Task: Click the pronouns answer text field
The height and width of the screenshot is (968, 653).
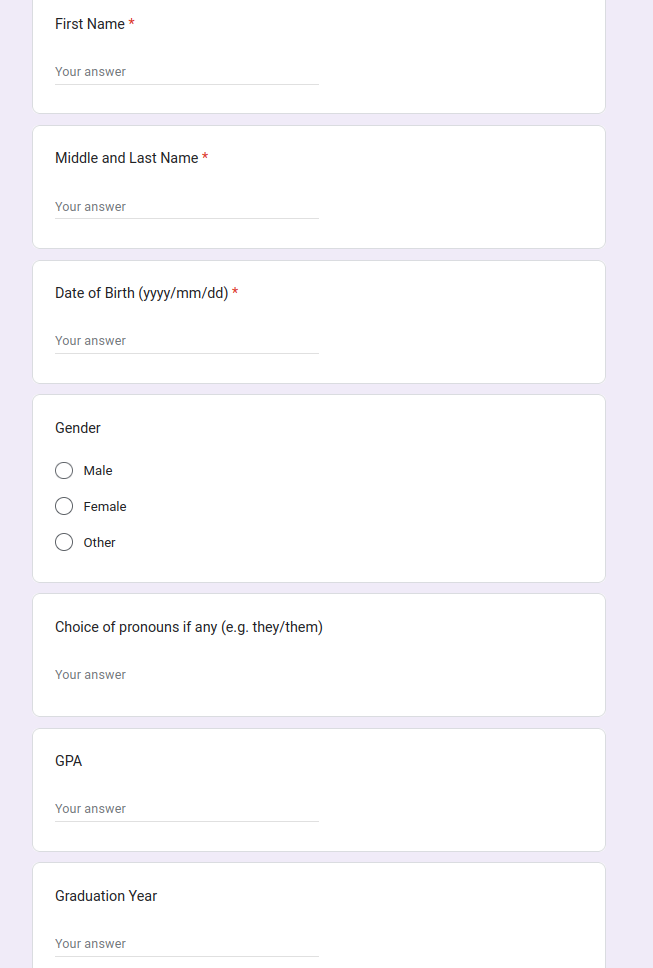Action: point(187,675)
